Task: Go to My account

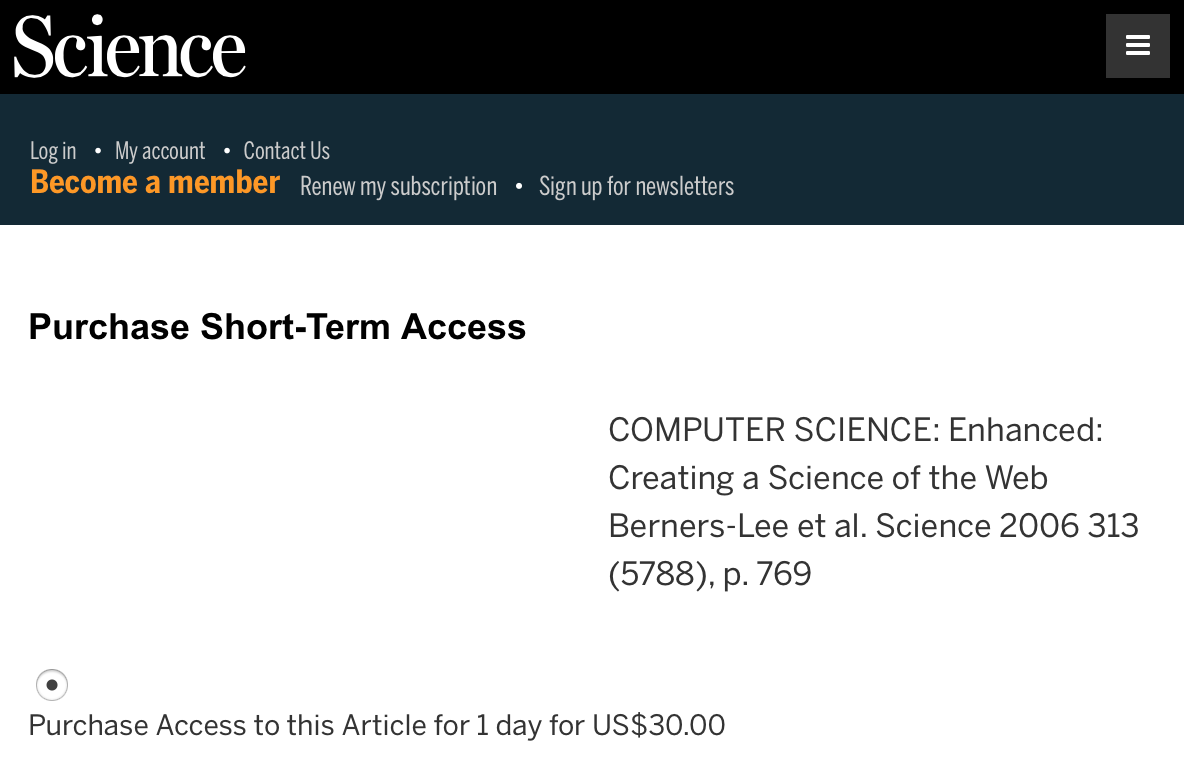Action: click(160, 151)
